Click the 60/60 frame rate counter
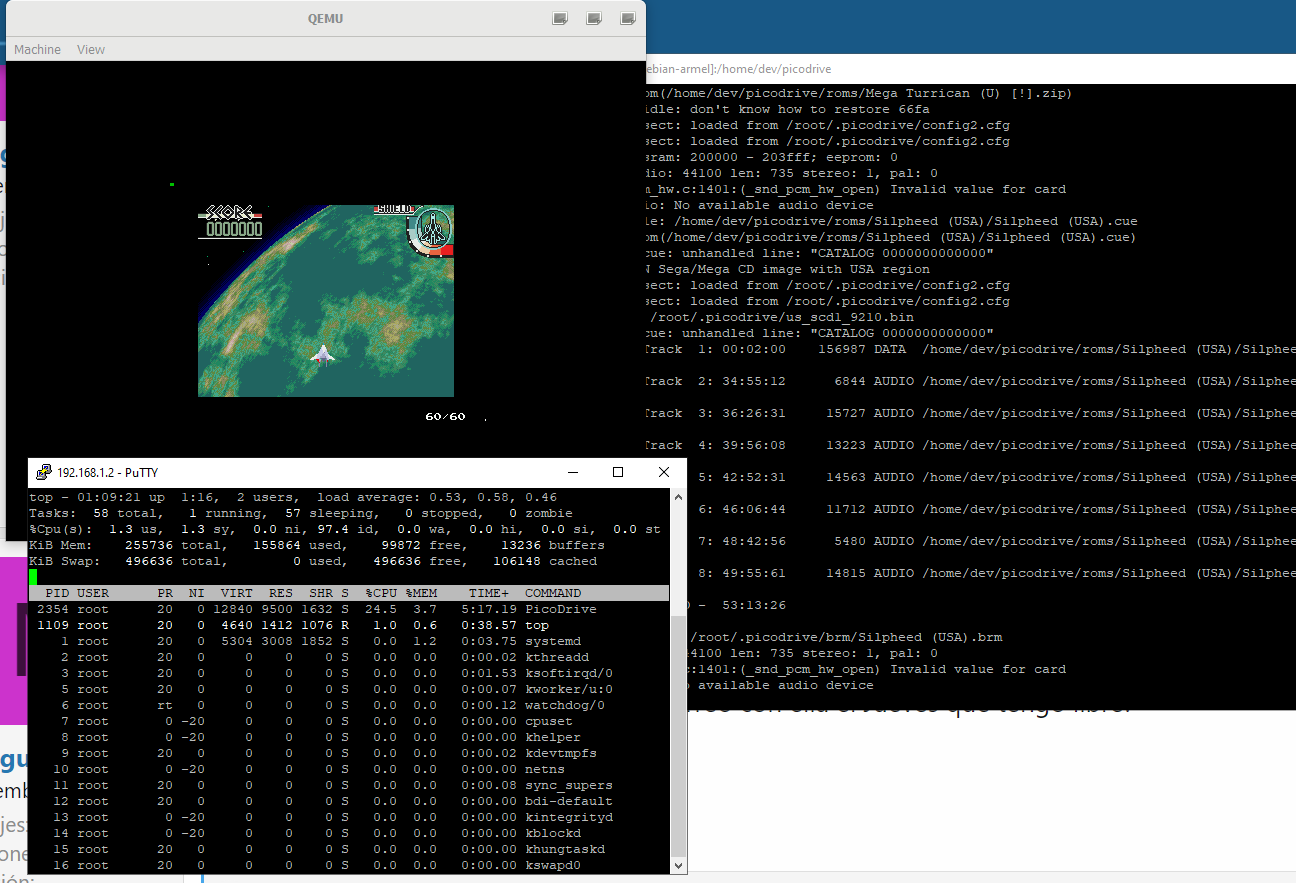1296x883 pixels. 445,416
